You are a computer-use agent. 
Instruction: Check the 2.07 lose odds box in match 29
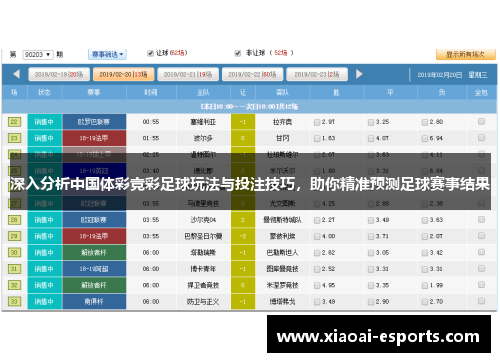[x=425, y=237]
